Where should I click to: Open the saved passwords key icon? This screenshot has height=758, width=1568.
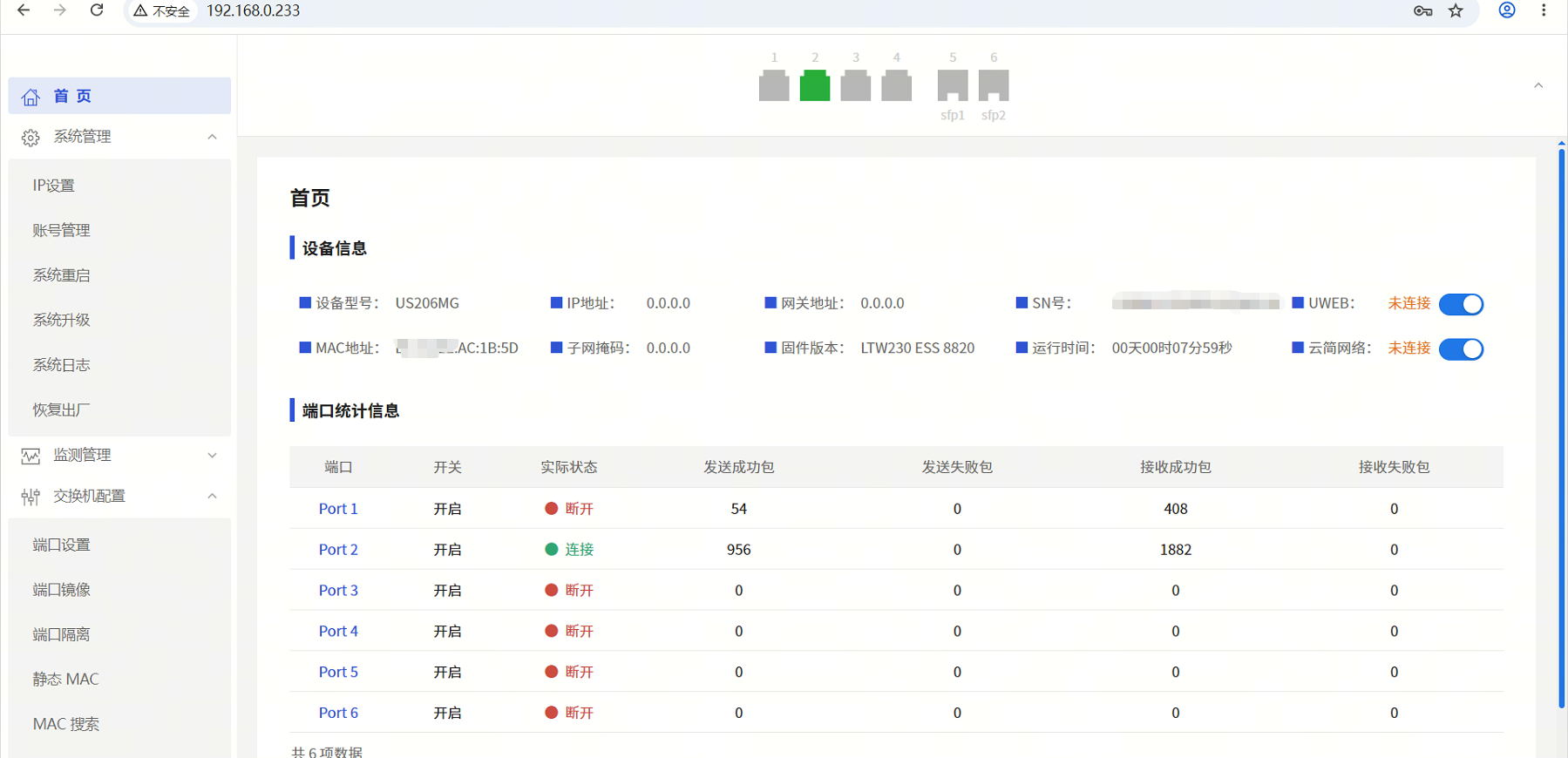coord(1423,10)
